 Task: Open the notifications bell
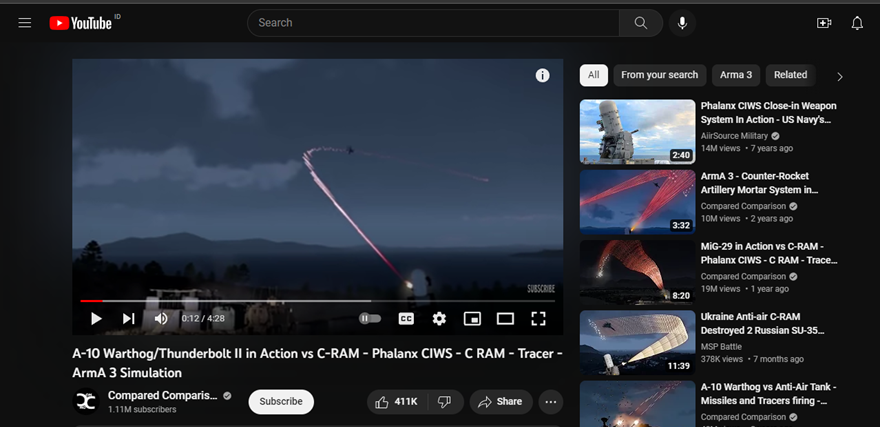857,23
